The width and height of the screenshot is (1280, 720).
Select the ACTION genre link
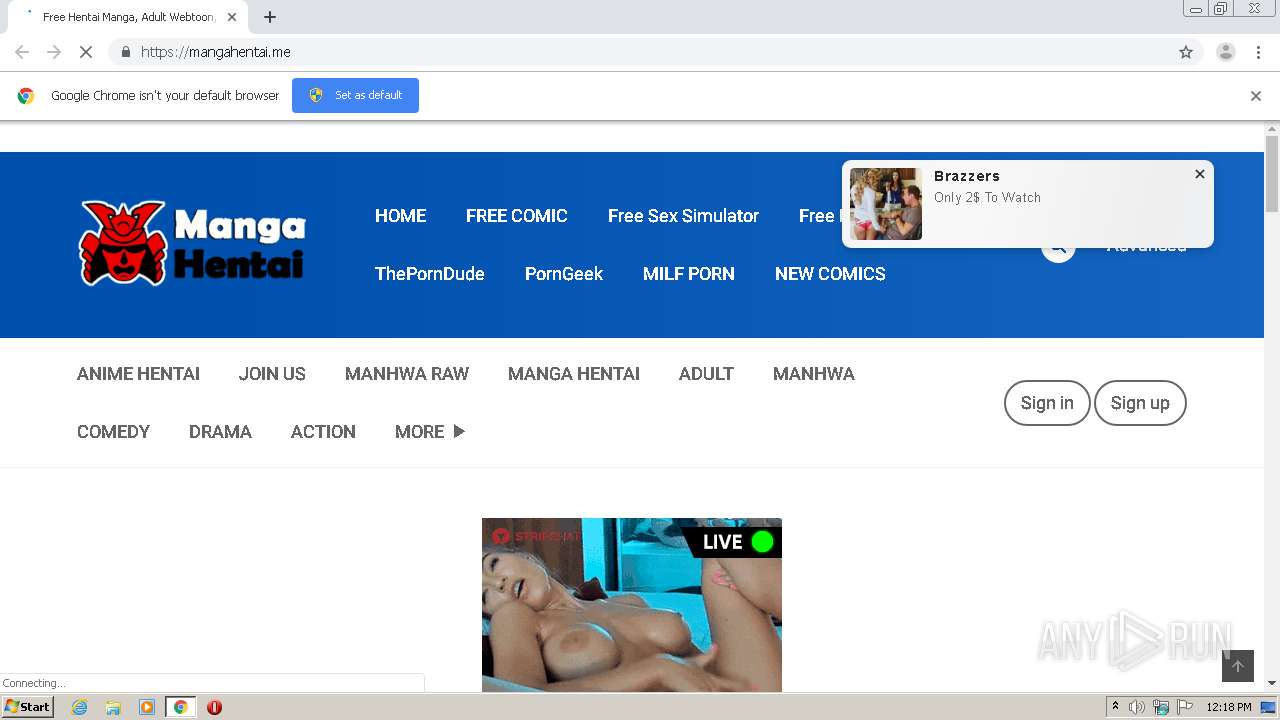point(323,432)
